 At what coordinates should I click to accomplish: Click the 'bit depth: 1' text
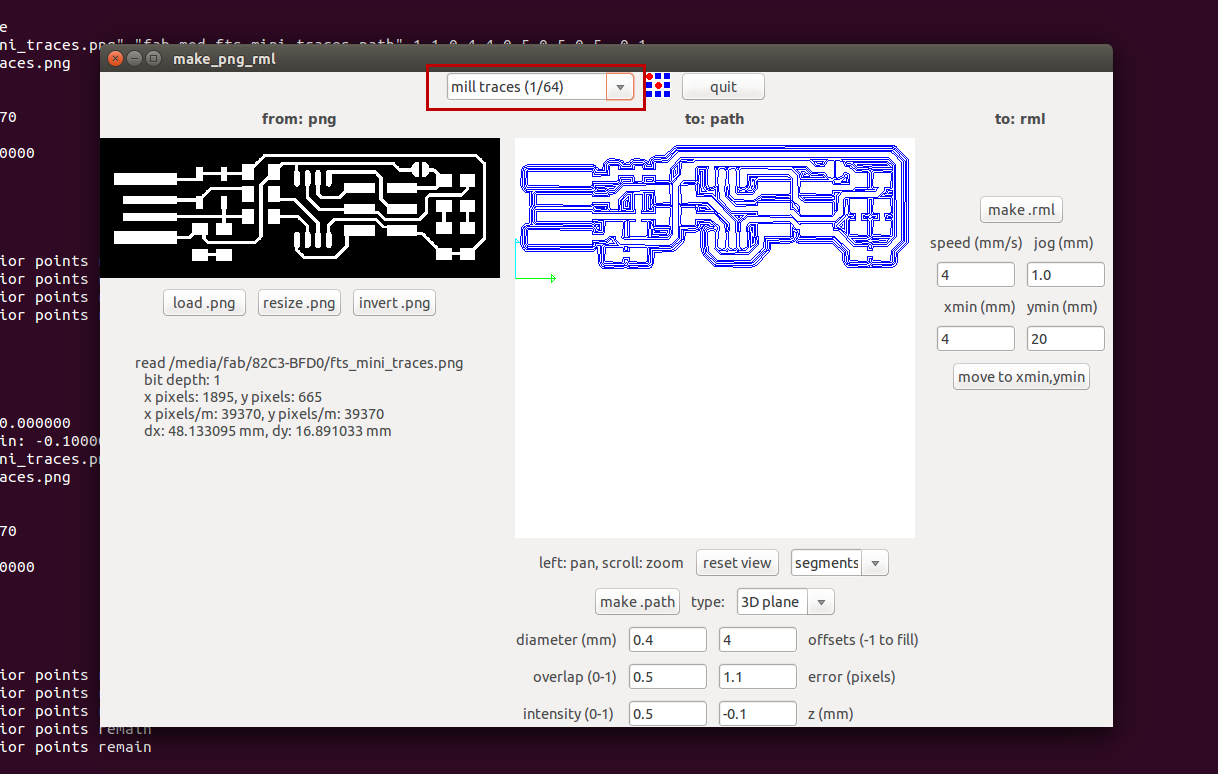click(180, 381)
